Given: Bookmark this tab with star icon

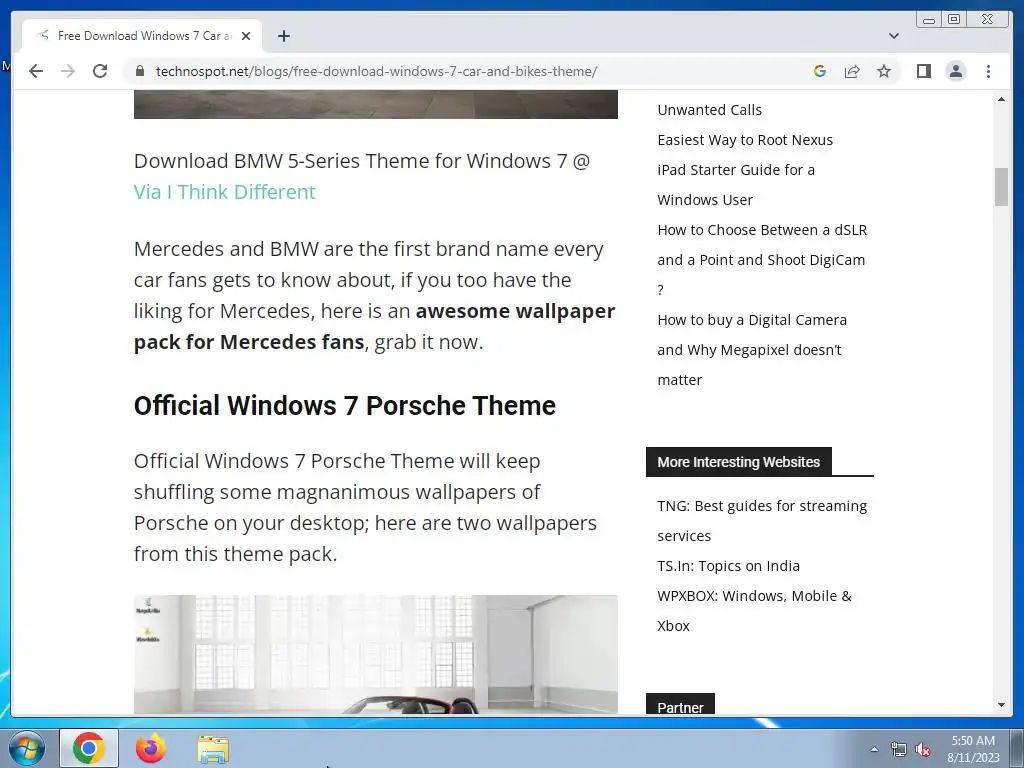Looking at the screenshot, I should (x=884, y=71).
